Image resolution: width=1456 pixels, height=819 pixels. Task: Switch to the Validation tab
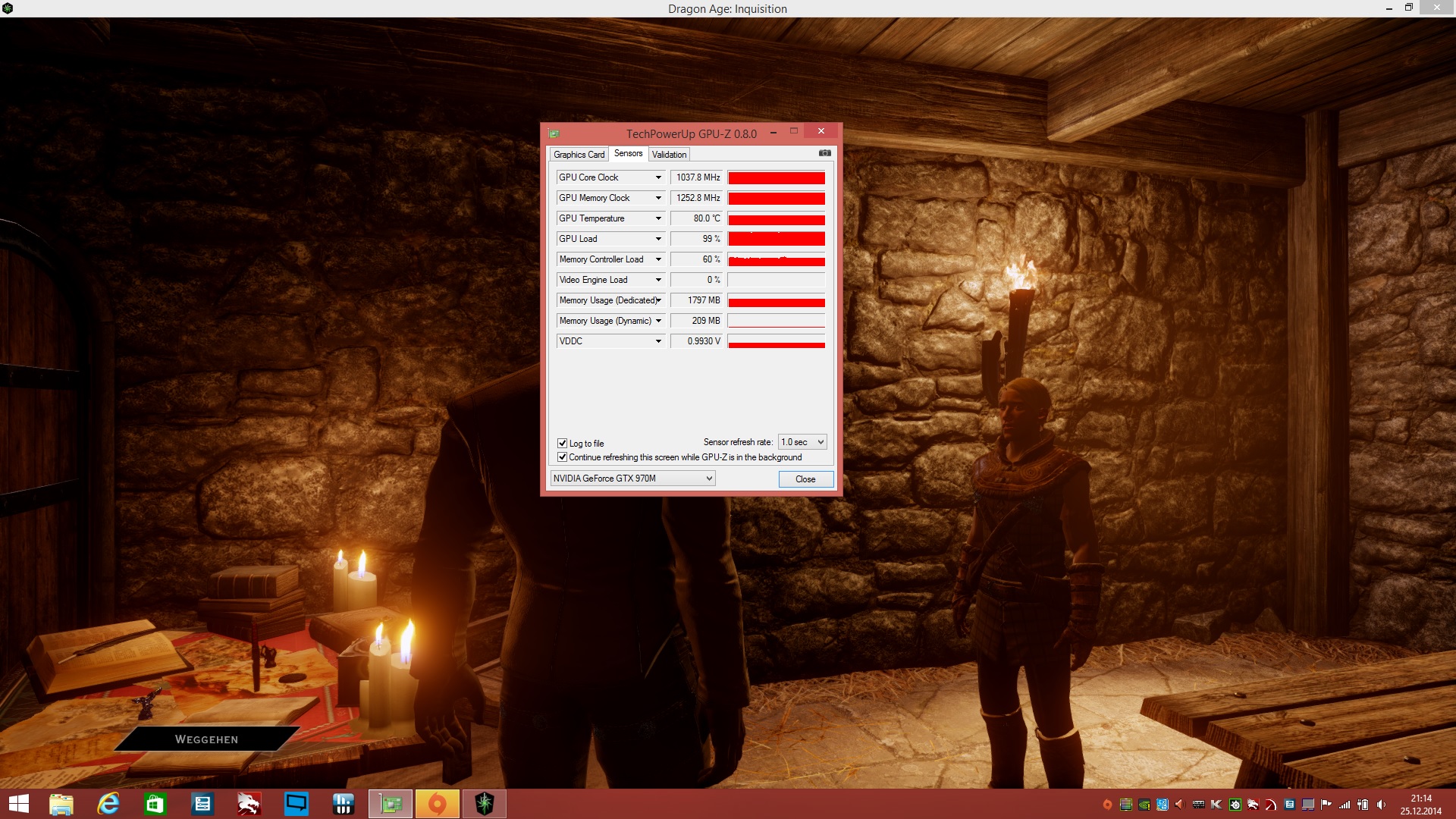click(x=669, y=154)
